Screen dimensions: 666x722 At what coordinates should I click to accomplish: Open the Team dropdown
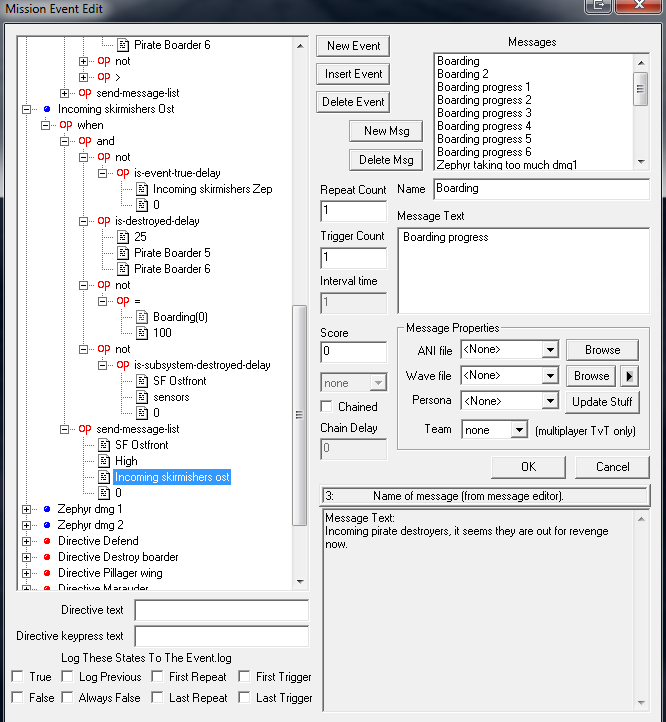click(519, 430)
